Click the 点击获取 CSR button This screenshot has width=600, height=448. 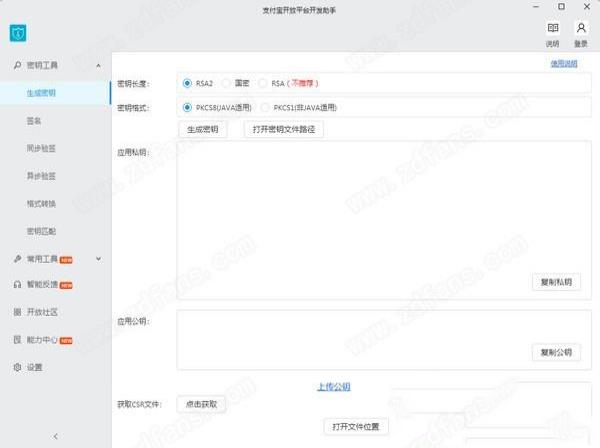click(x=201, y=404)
